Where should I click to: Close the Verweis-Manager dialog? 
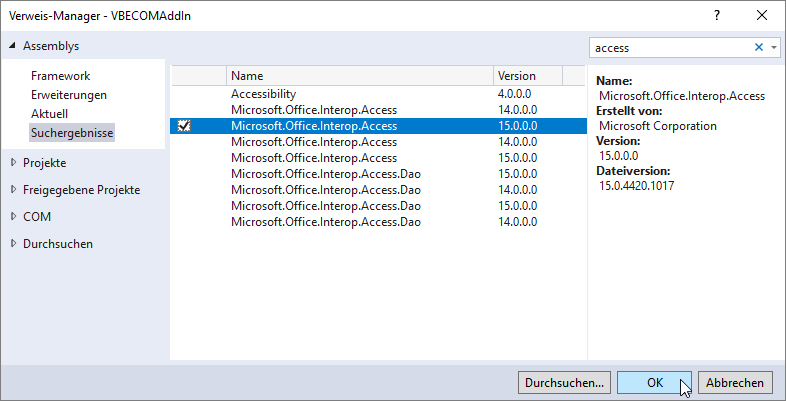point(762,16)
